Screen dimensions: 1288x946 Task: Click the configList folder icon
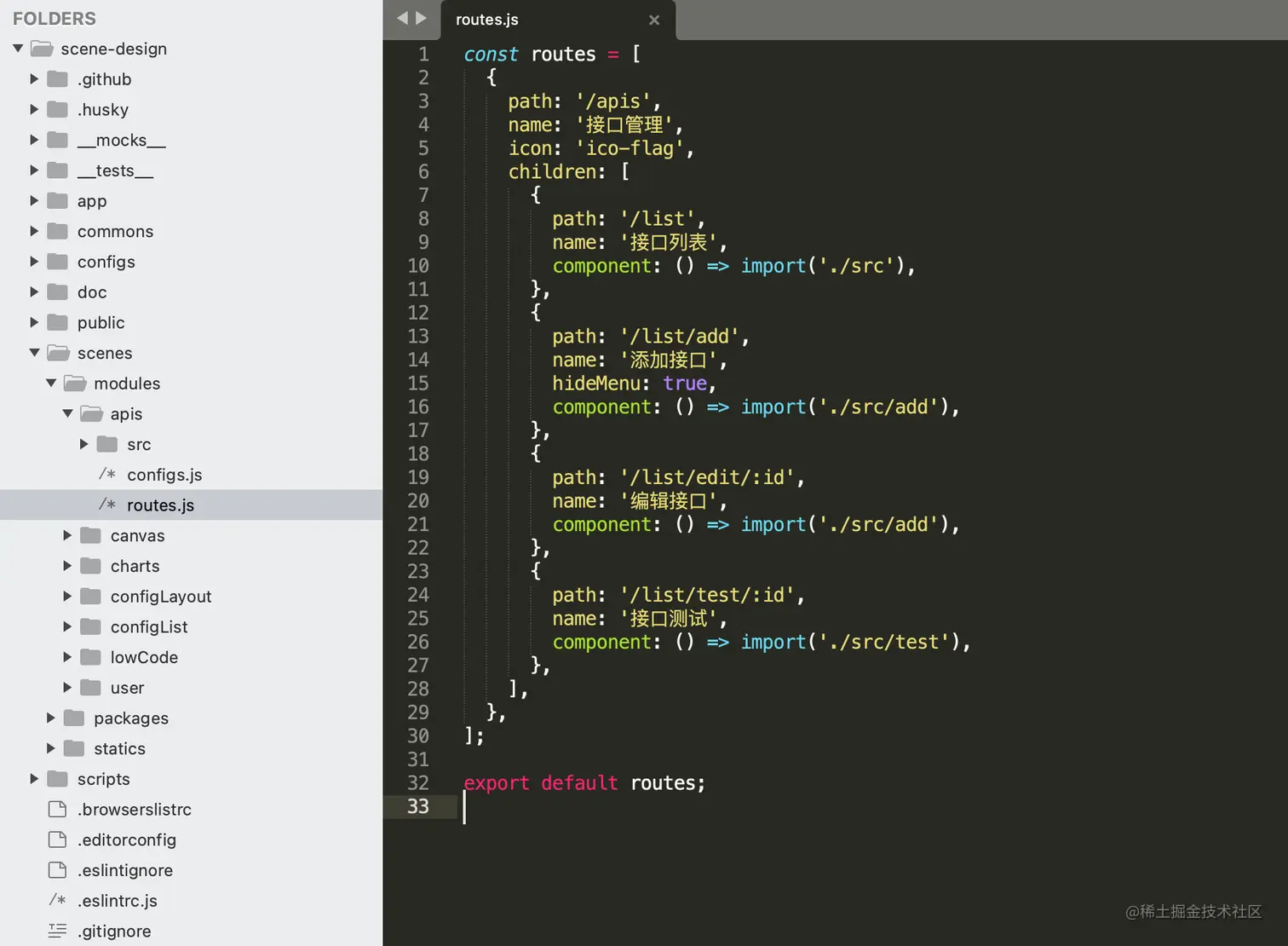(x=90, y=626)
